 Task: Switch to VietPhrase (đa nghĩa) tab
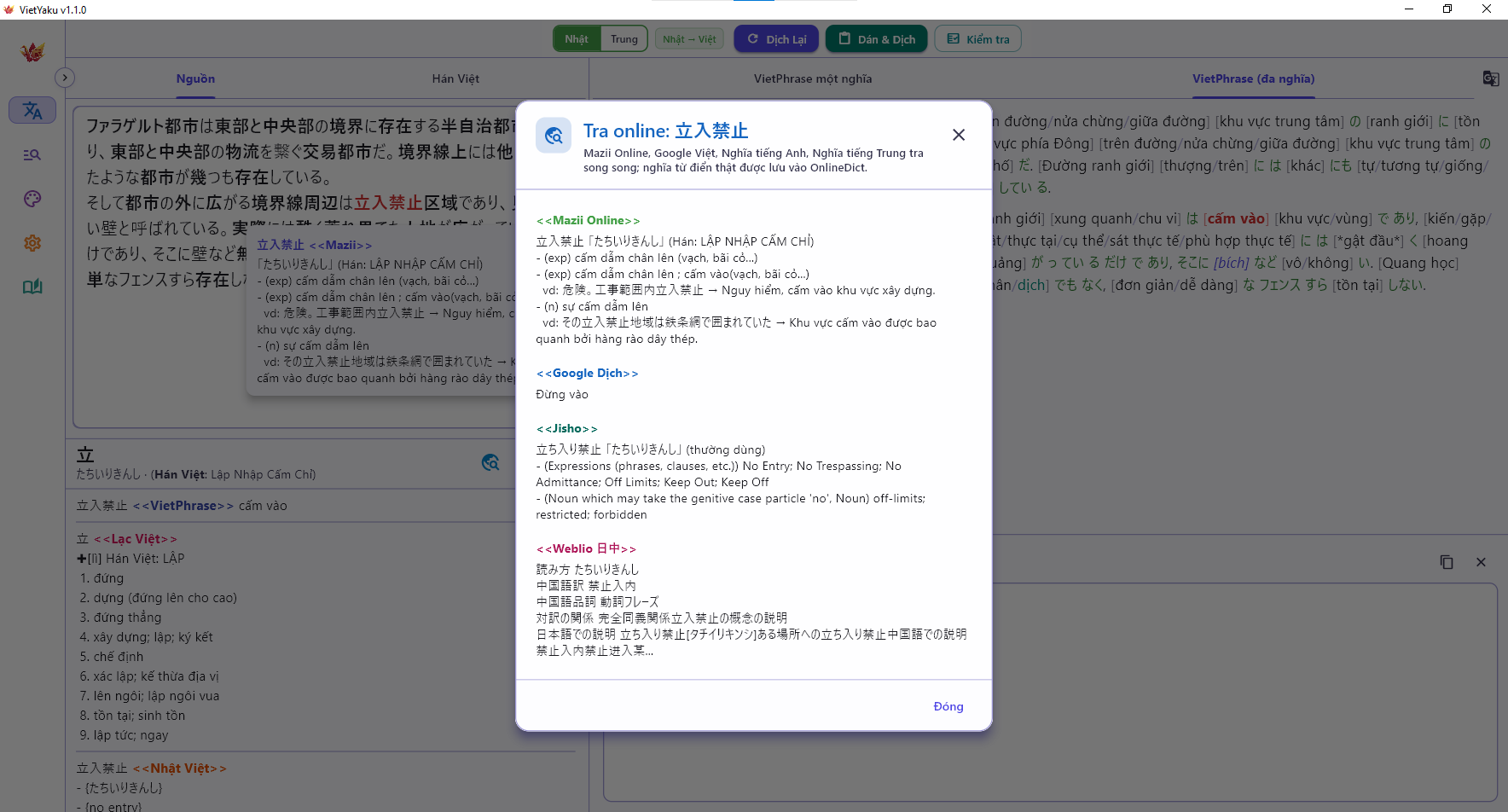coord(1253,78)
